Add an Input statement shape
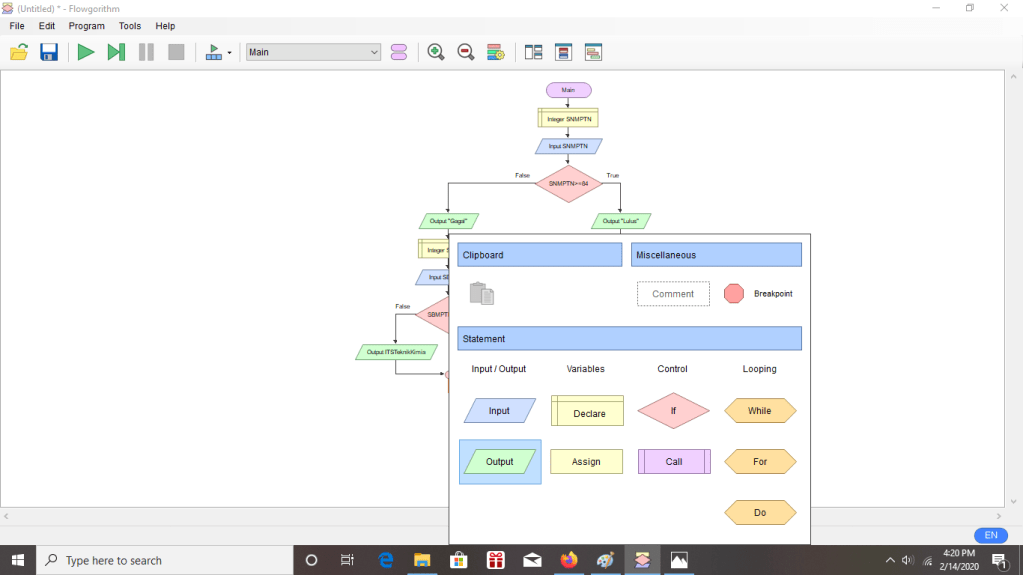Viewport: 1023px width, 575px height. 499,411
